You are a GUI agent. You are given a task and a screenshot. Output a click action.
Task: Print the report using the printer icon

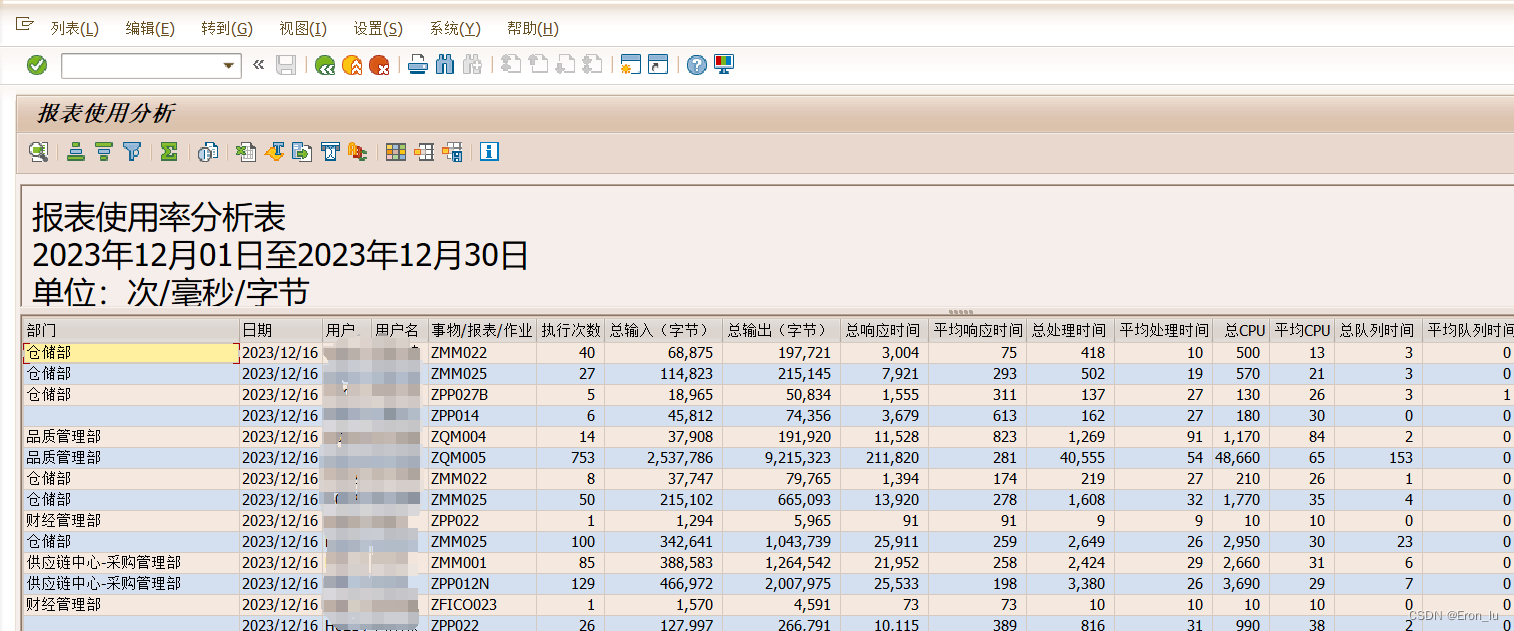[417, 64]
